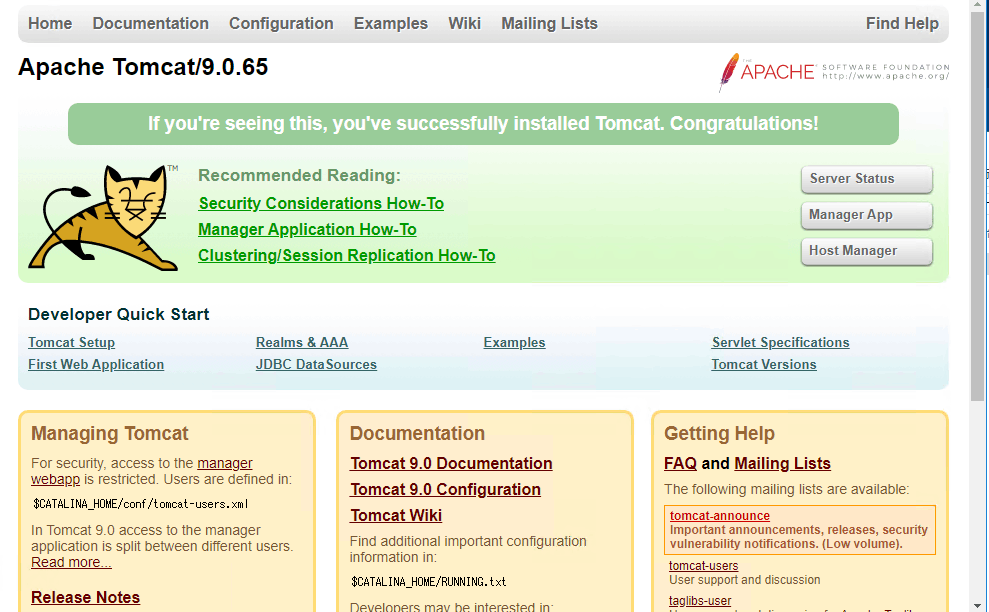Image resolution: width=989 pixels, height=612 pixels.
Task: Open the Servlet Specifications link
Action: point(780,342)
